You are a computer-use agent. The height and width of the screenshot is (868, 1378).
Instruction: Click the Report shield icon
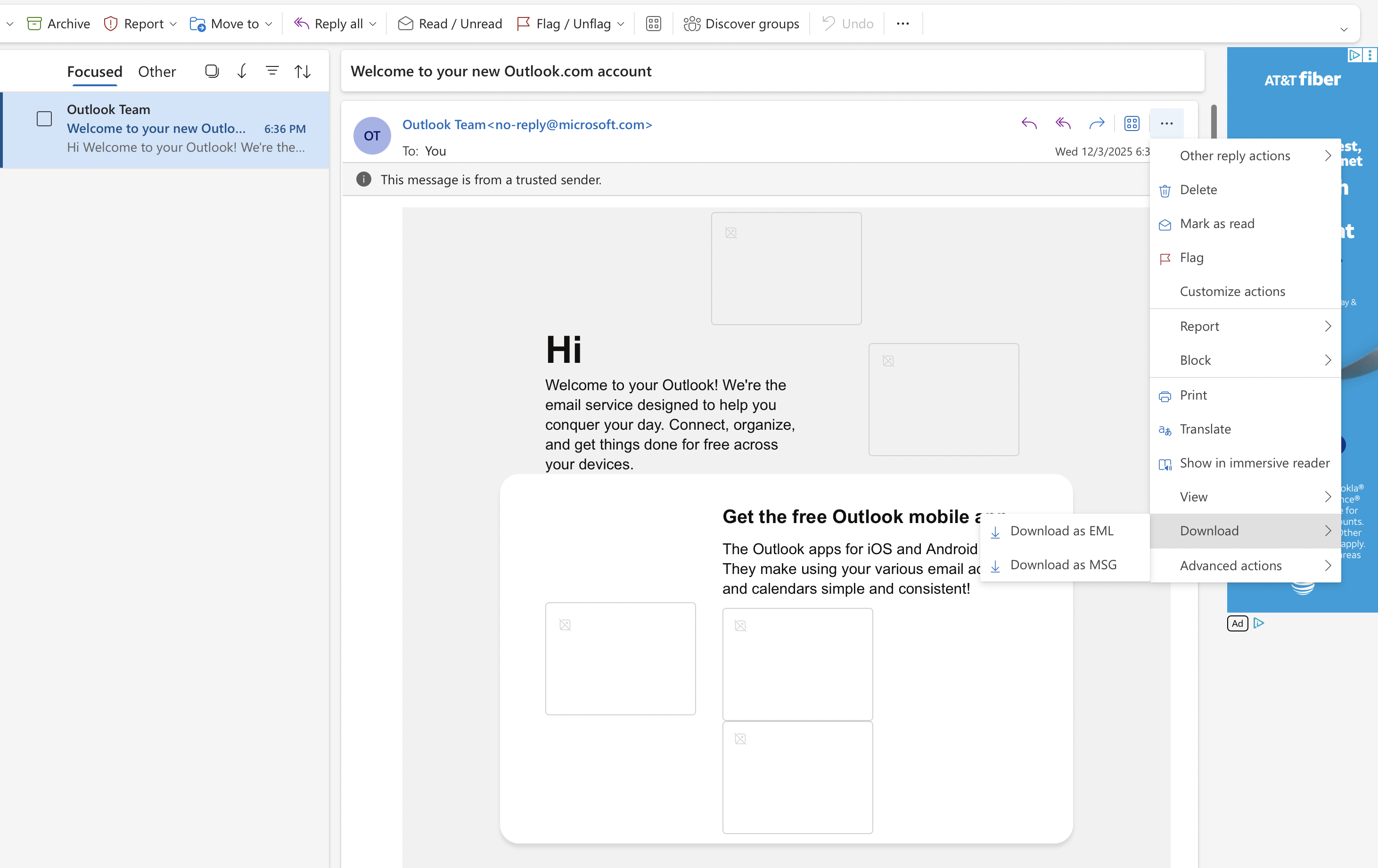(110, 24)
